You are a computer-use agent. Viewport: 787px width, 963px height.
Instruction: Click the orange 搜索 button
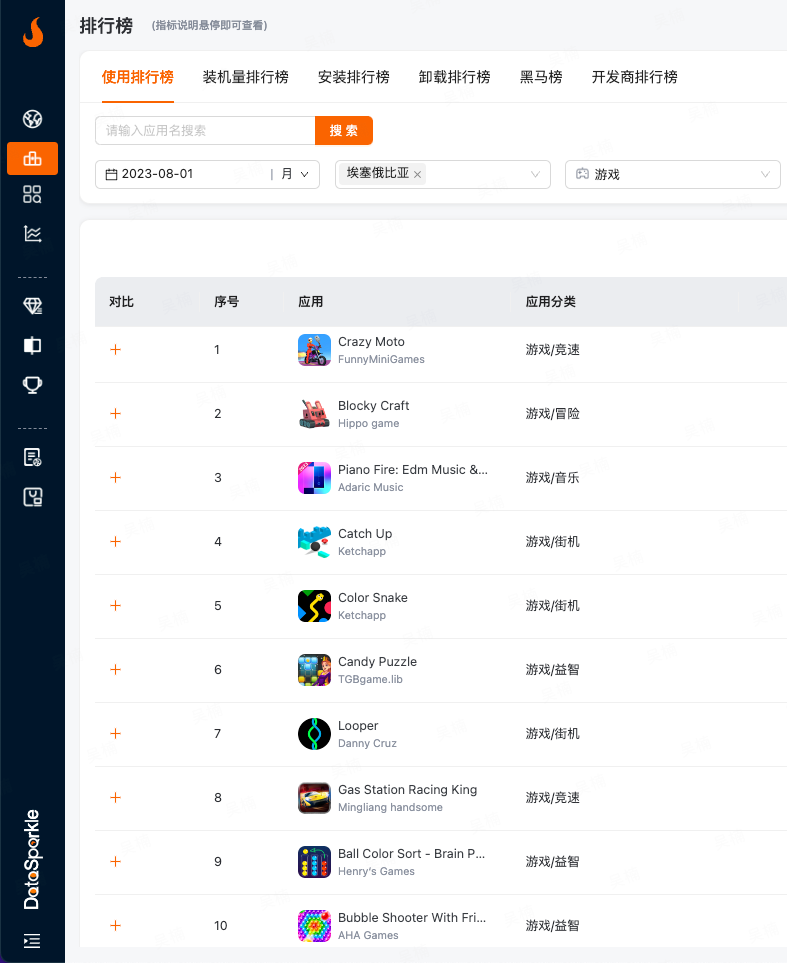[x=344, y=131]
